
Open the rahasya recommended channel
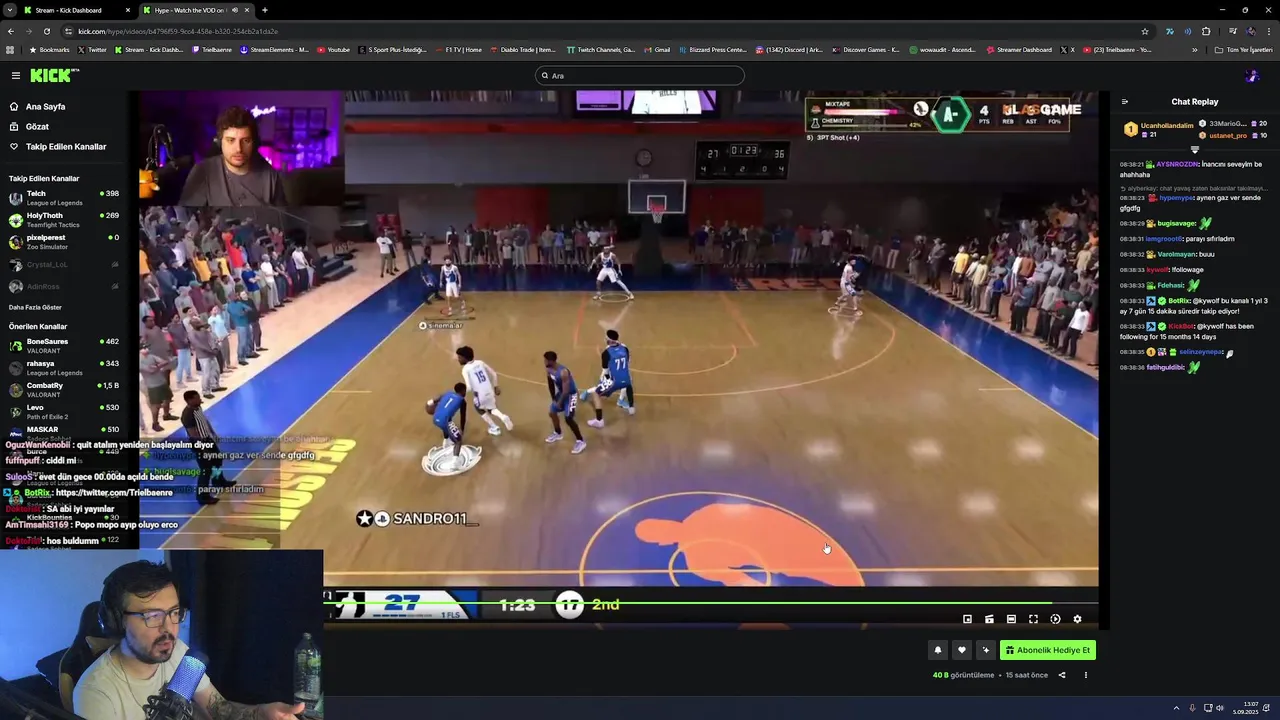[x=62, y=367]
